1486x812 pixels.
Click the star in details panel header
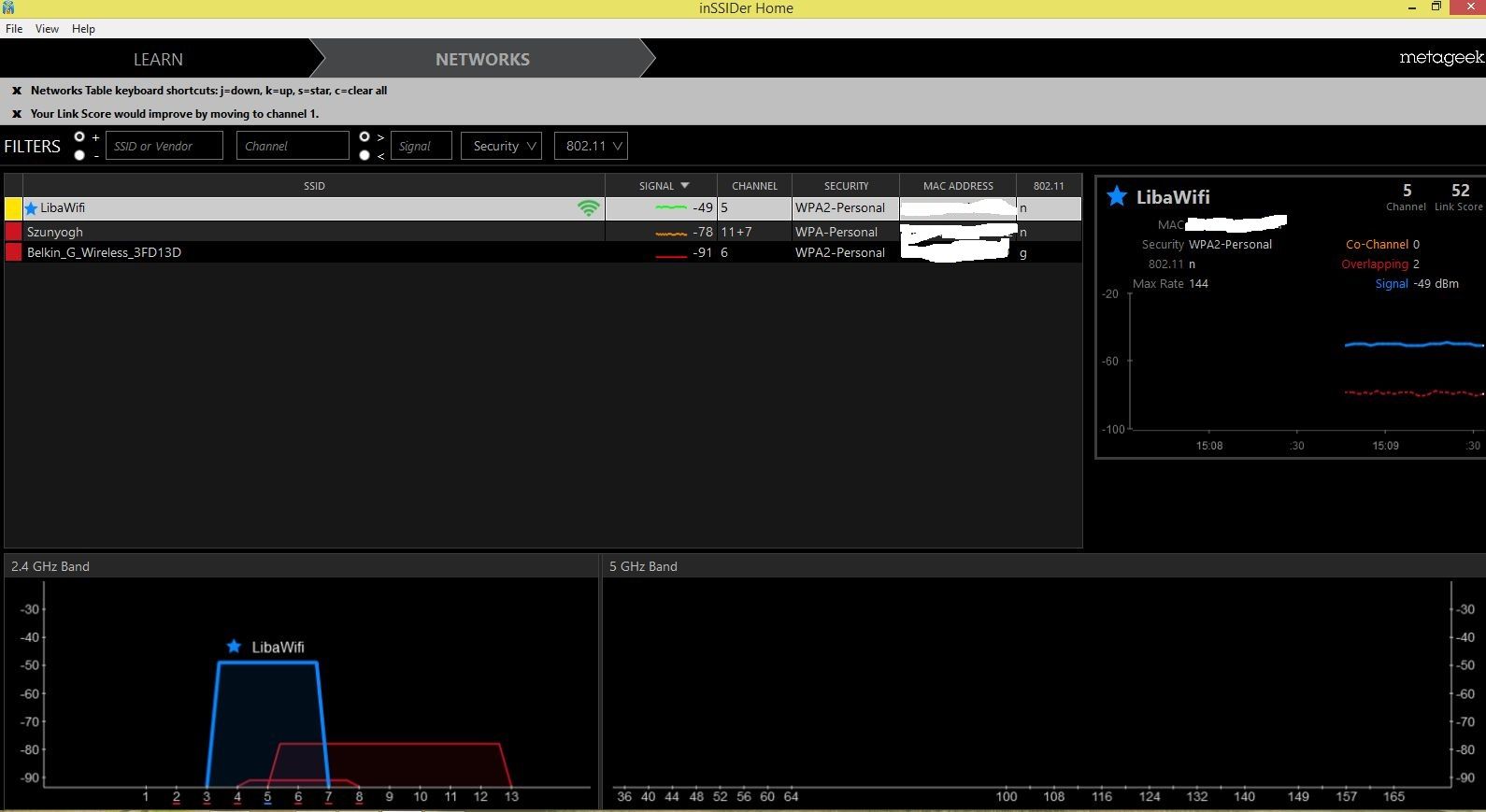[1116, 196]
